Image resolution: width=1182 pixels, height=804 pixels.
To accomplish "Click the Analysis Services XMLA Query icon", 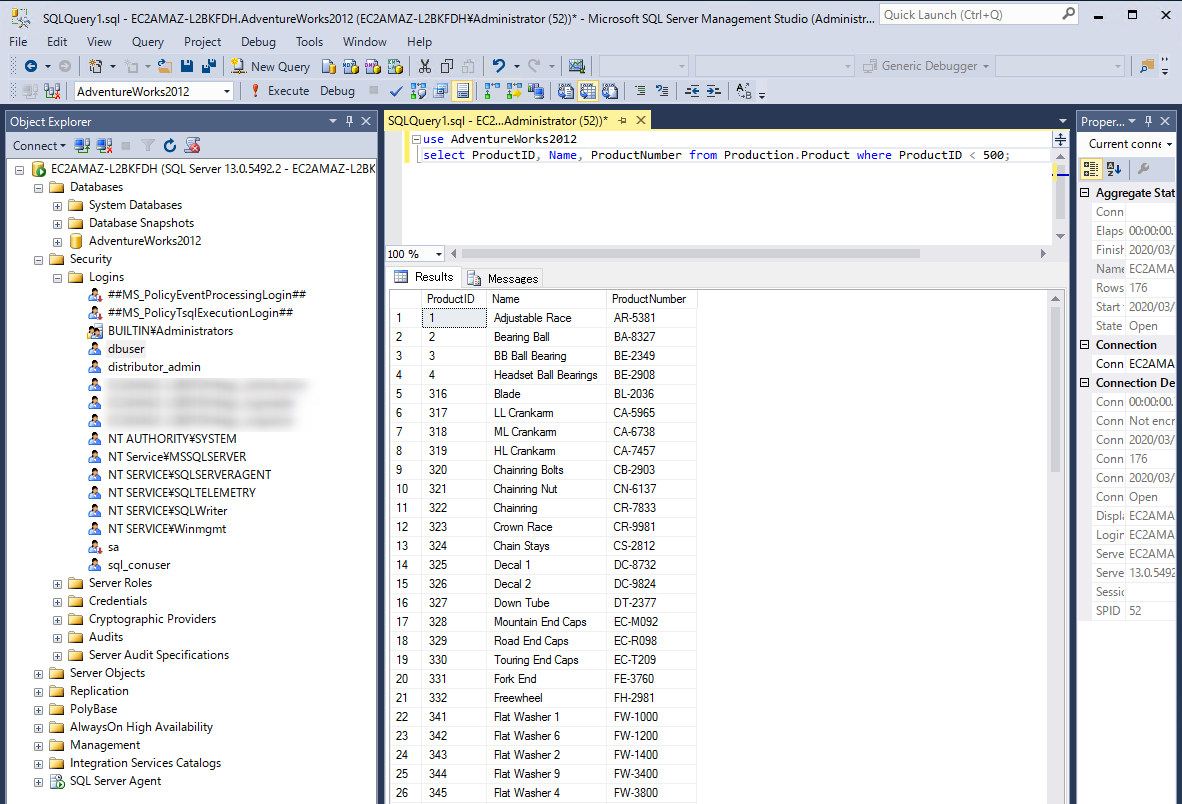I will click(x=395, y=66).
